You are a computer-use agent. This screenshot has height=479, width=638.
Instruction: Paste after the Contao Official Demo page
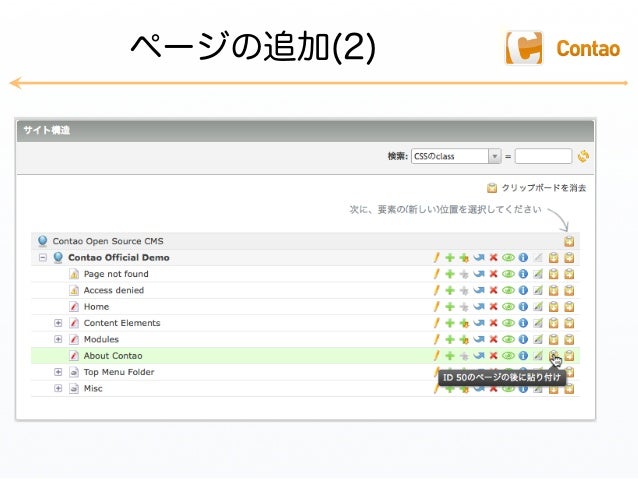click(553, 258)
